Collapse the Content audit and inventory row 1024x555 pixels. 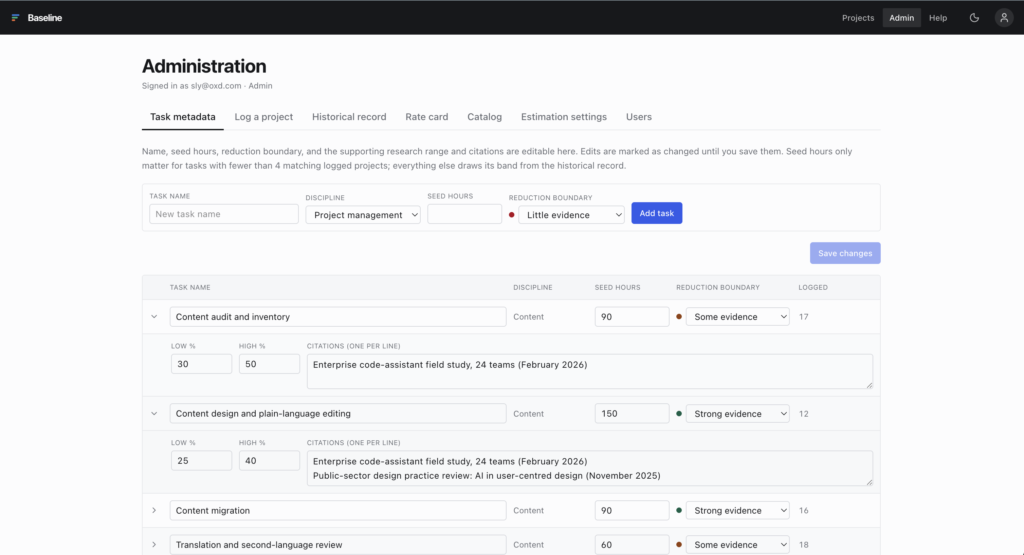coord(154,317)
